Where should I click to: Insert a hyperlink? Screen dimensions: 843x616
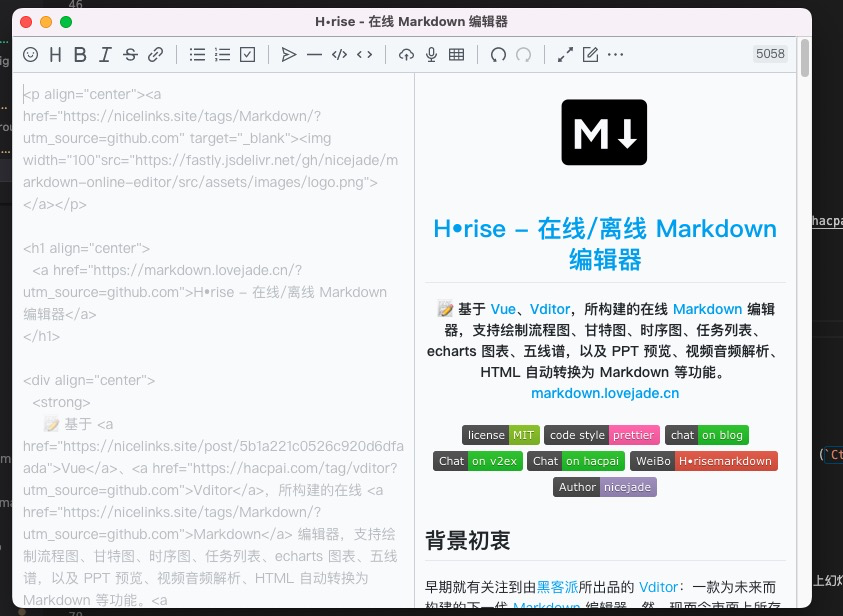point(155,55)
